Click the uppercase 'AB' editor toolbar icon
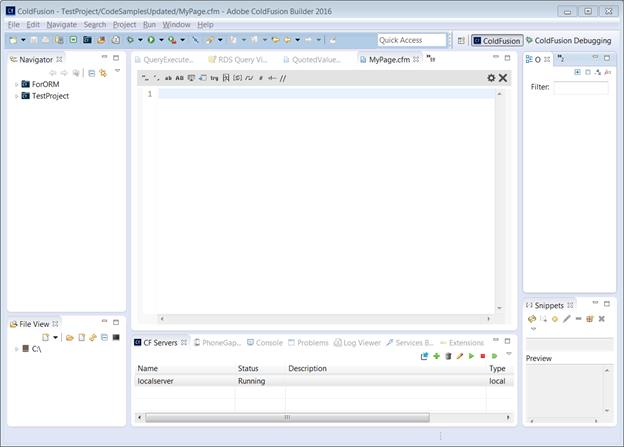The height and width of the screenshot is (447, 624). [179, 78]
